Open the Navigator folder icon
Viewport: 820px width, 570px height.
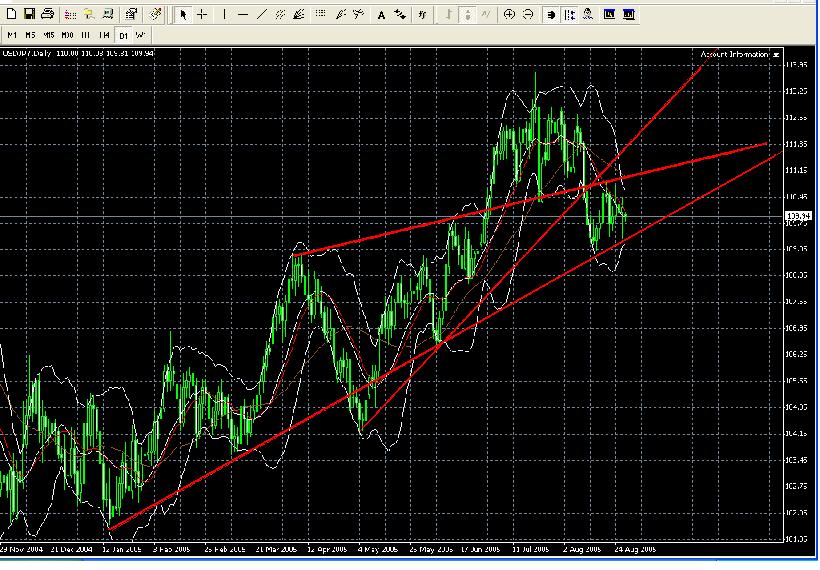[89, 15]
